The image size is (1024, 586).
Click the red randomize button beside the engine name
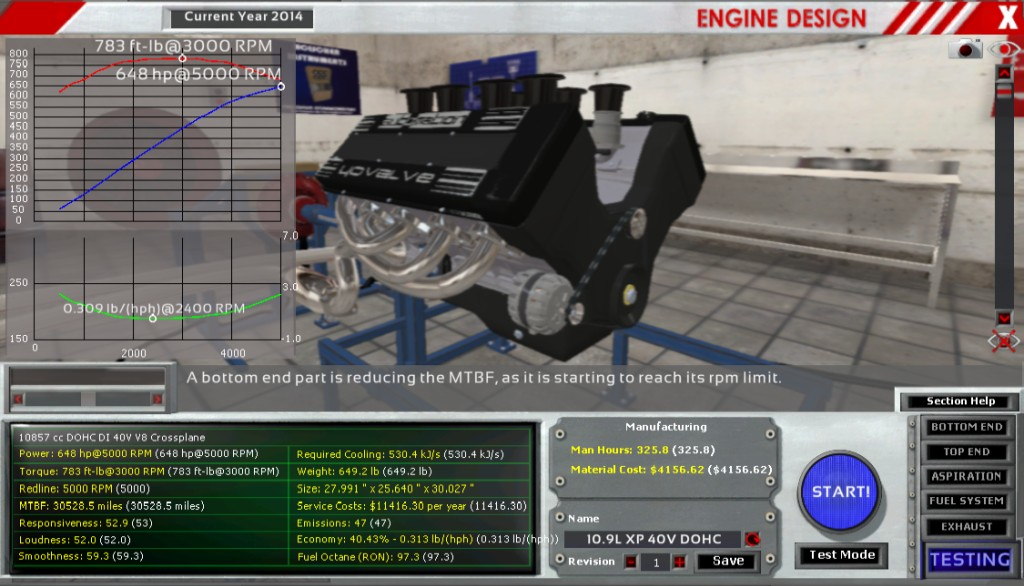tap(752, 539)
